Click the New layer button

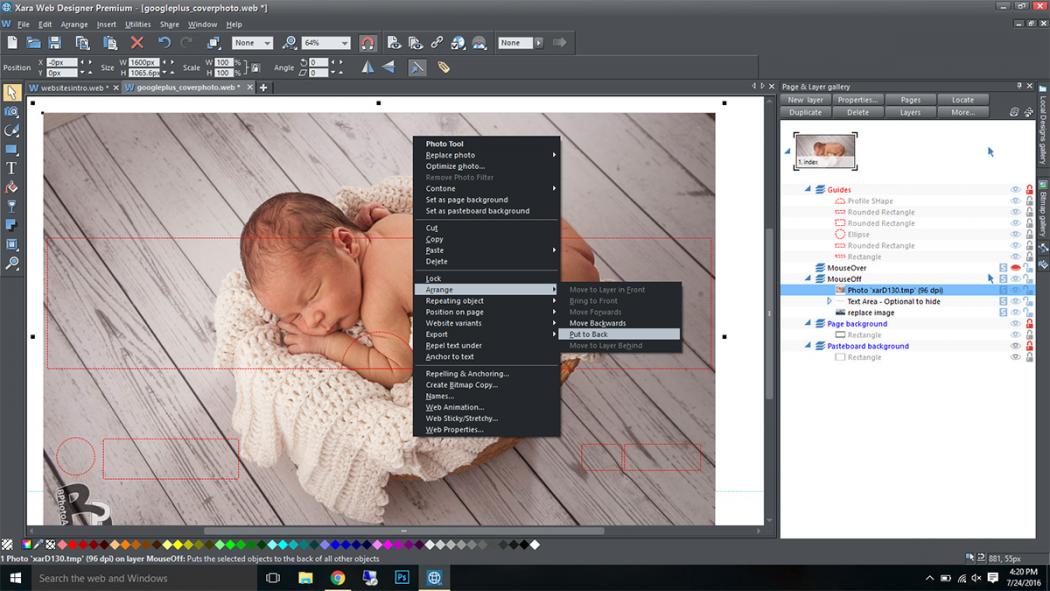click(806, 100)
